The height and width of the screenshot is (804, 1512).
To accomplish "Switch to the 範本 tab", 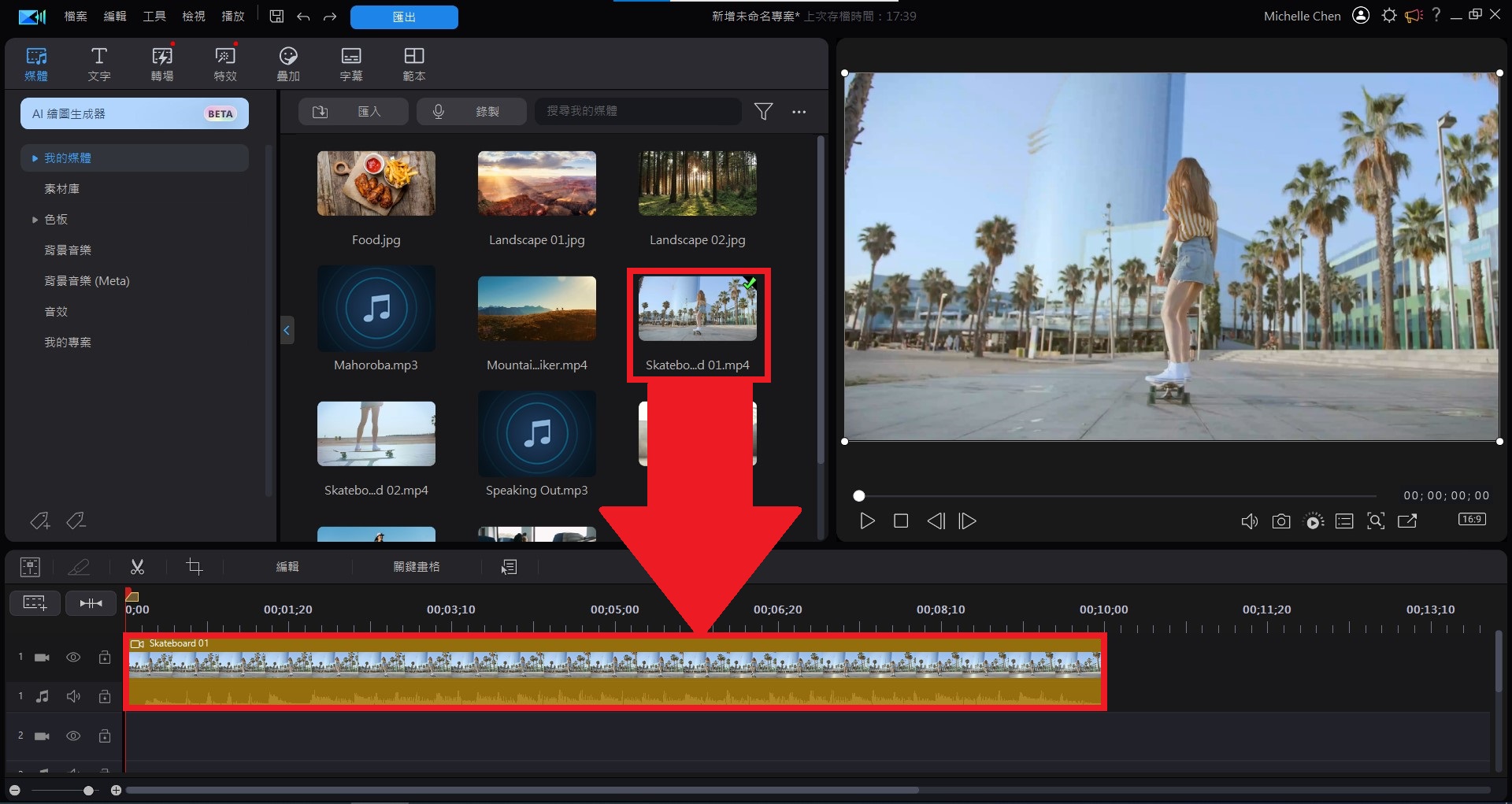I will [x=414, y=64].
